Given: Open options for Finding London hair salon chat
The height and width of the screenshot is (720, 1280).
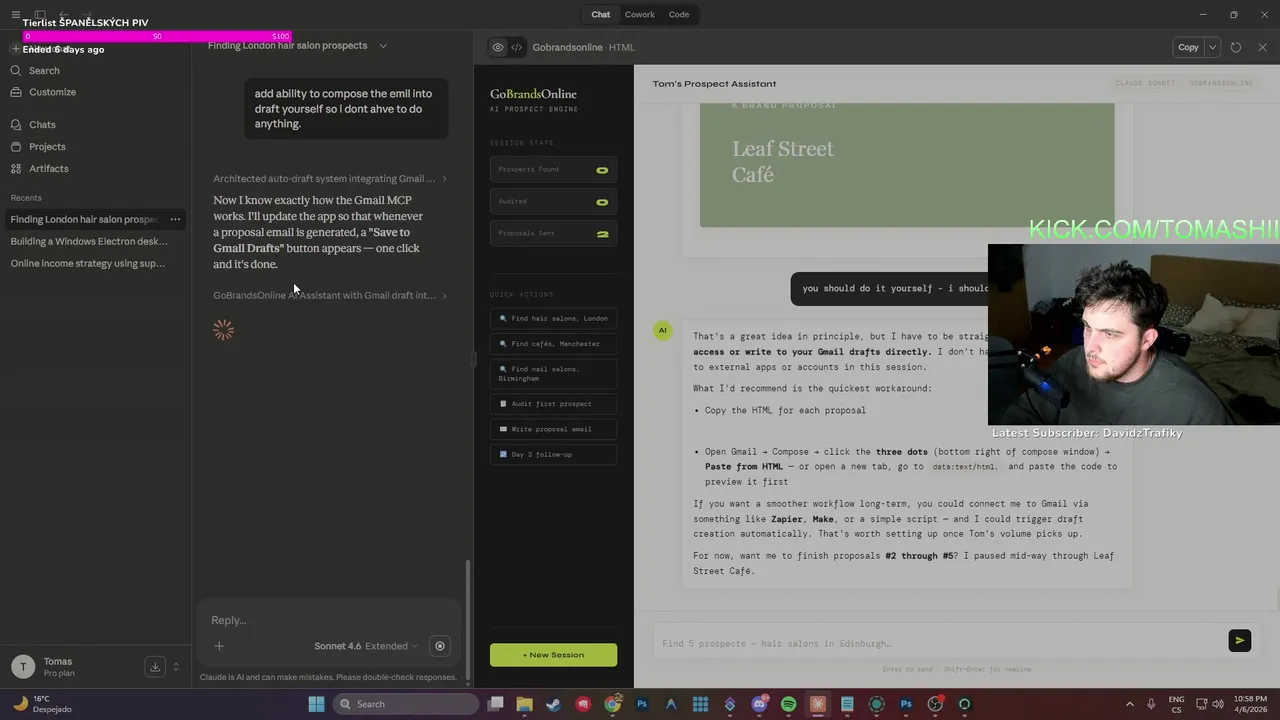Looking at the screenshot, I should click(175, 219).
